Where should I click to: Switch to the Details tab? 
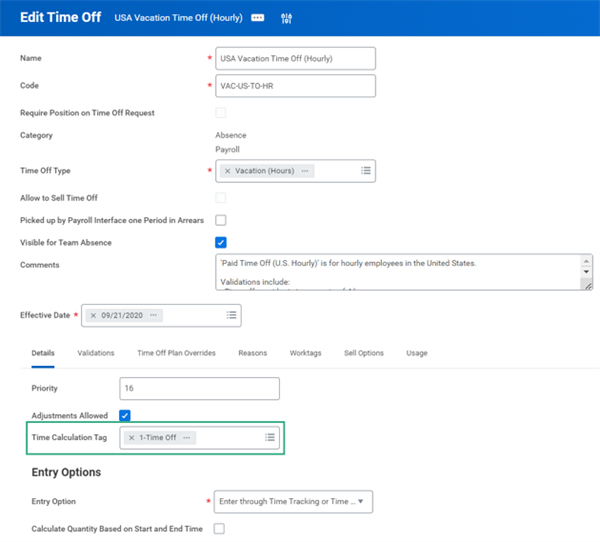(x=43, y=353)
